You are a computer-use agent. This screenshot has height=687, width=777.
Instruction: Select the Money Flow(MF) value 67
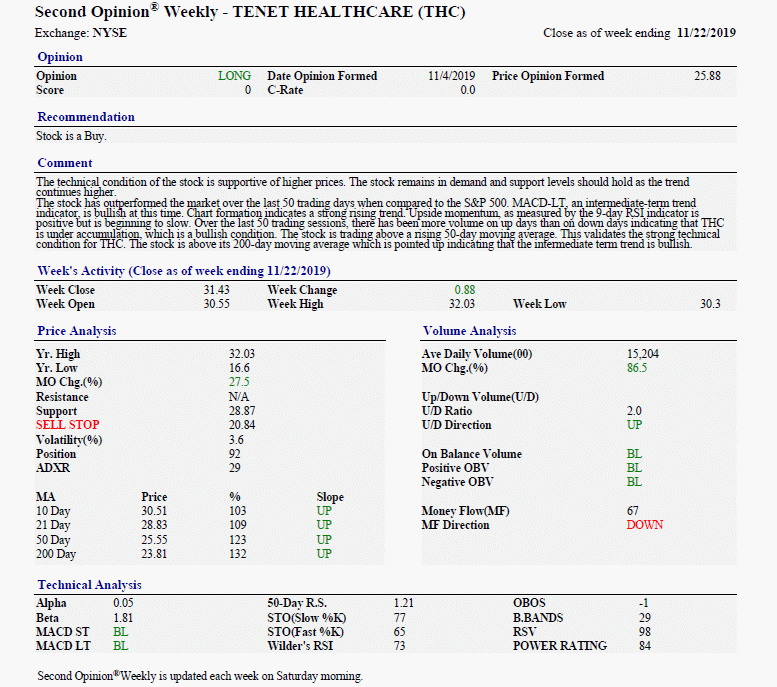coord(633,511)
